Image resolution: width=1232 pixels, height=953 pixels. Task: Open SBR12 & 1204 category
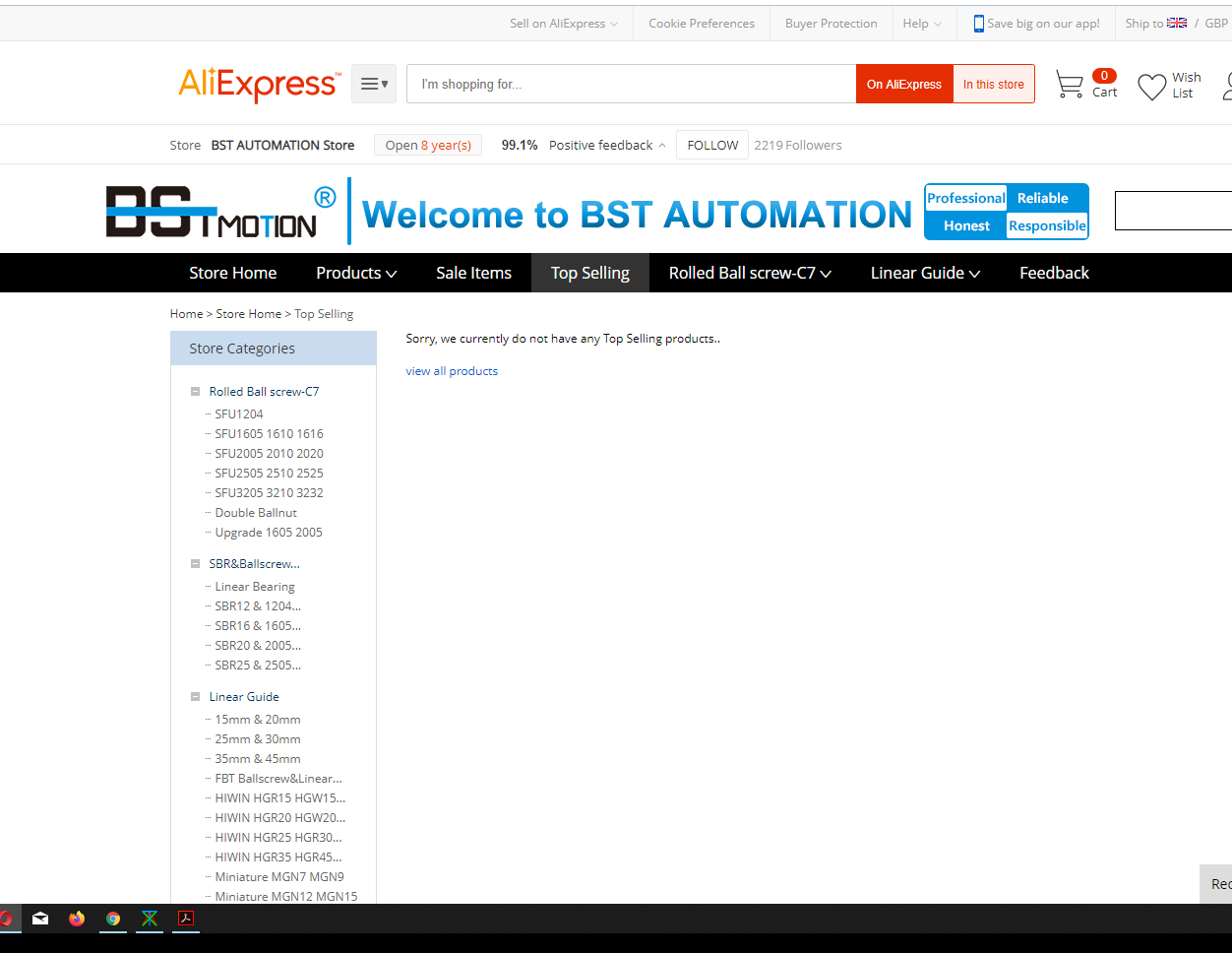tap(258, 606)
